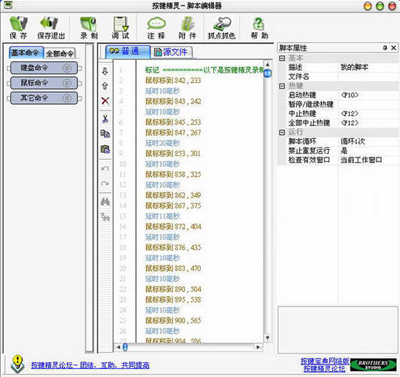This screenshot has width=400, height=377.
Task: Open the 附件 (Attachment) tool
Action: [x=187, y=27]
